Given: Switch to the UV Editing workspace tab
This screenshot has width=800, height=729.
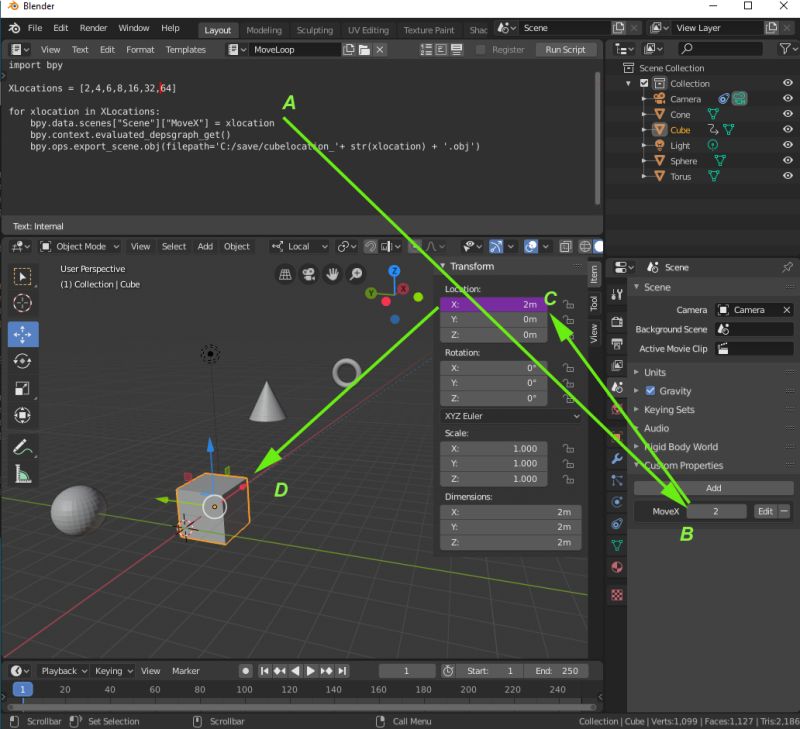Looking at the screenshot, I should pos(368,30).
